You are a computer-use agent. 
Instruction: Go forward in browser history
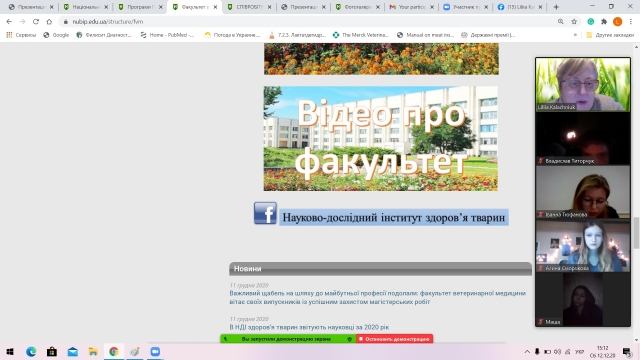[22, 22]
